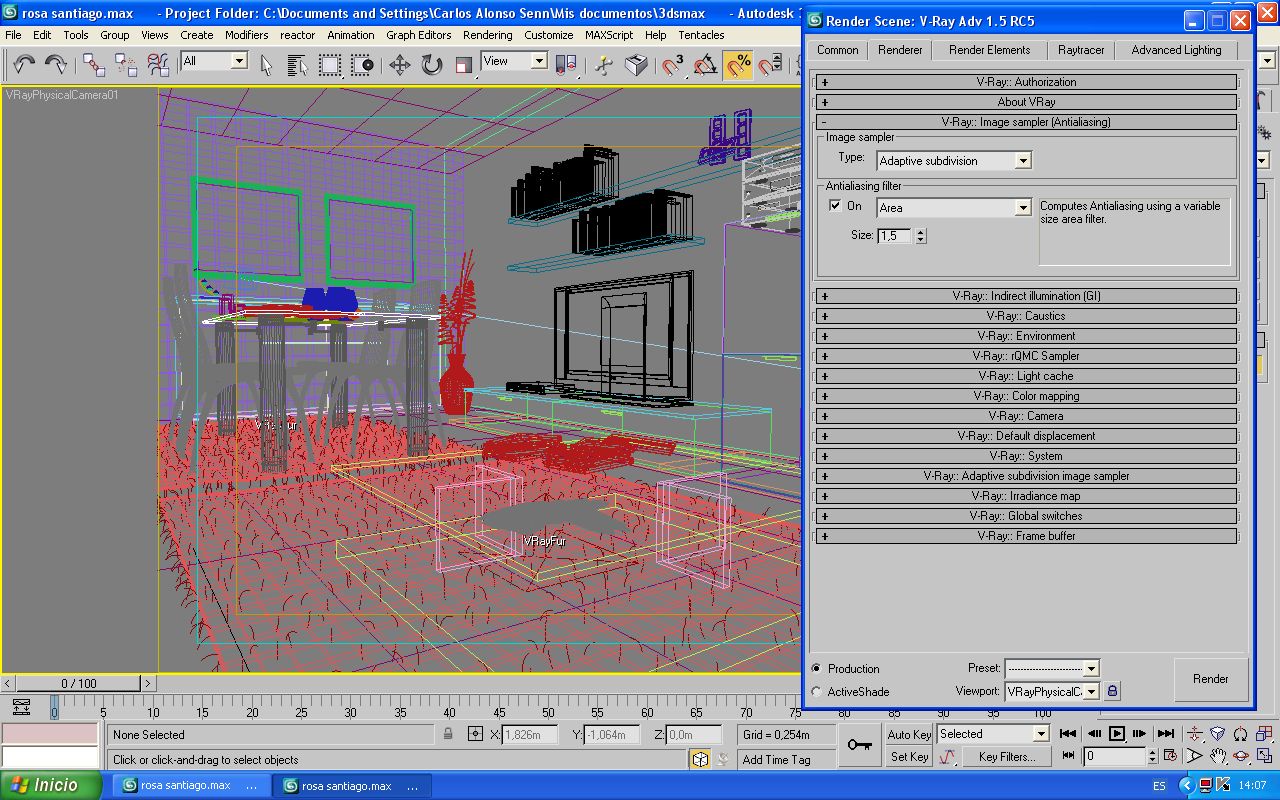Expand the V-Ray:: Indirect illumination (GI) rollout

click(x=1027, y=296)
